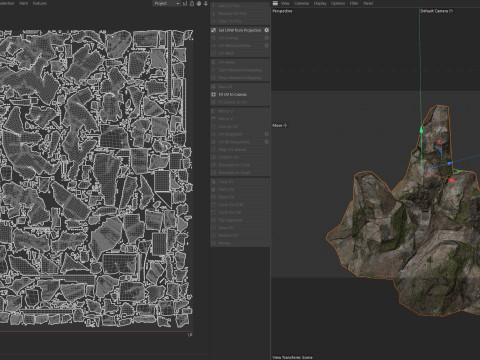Click the round globe icon in texture toolbar
This screenshot has height=360, width=480.
199,3
